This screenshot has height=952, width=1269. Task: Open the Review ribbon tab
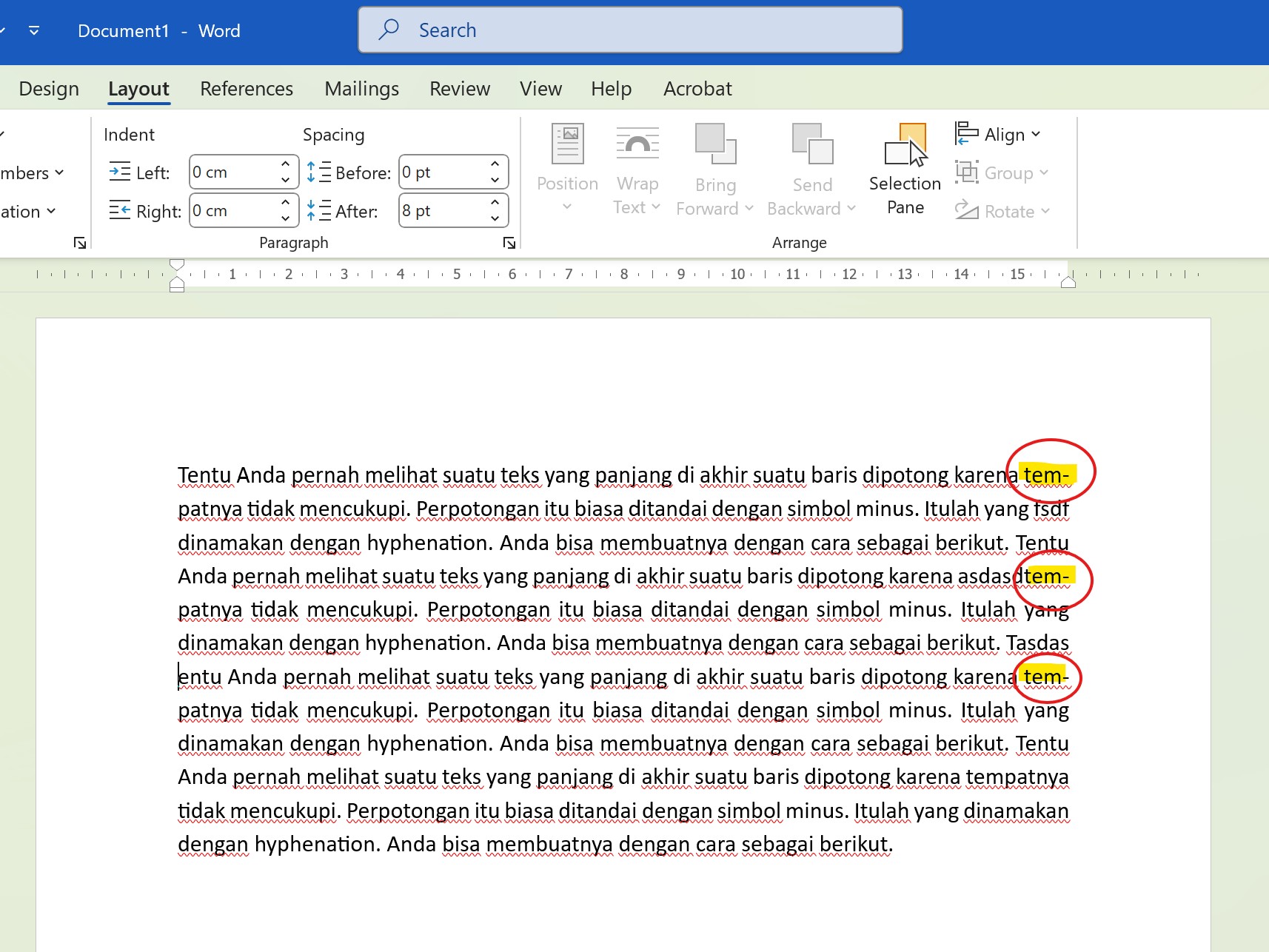[459, 88]
